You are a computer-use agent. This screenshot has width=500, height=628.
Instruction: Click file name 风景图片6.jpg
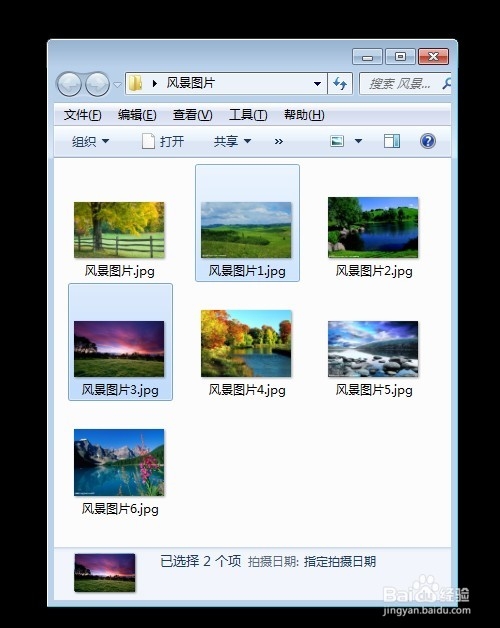coord(120,509)
